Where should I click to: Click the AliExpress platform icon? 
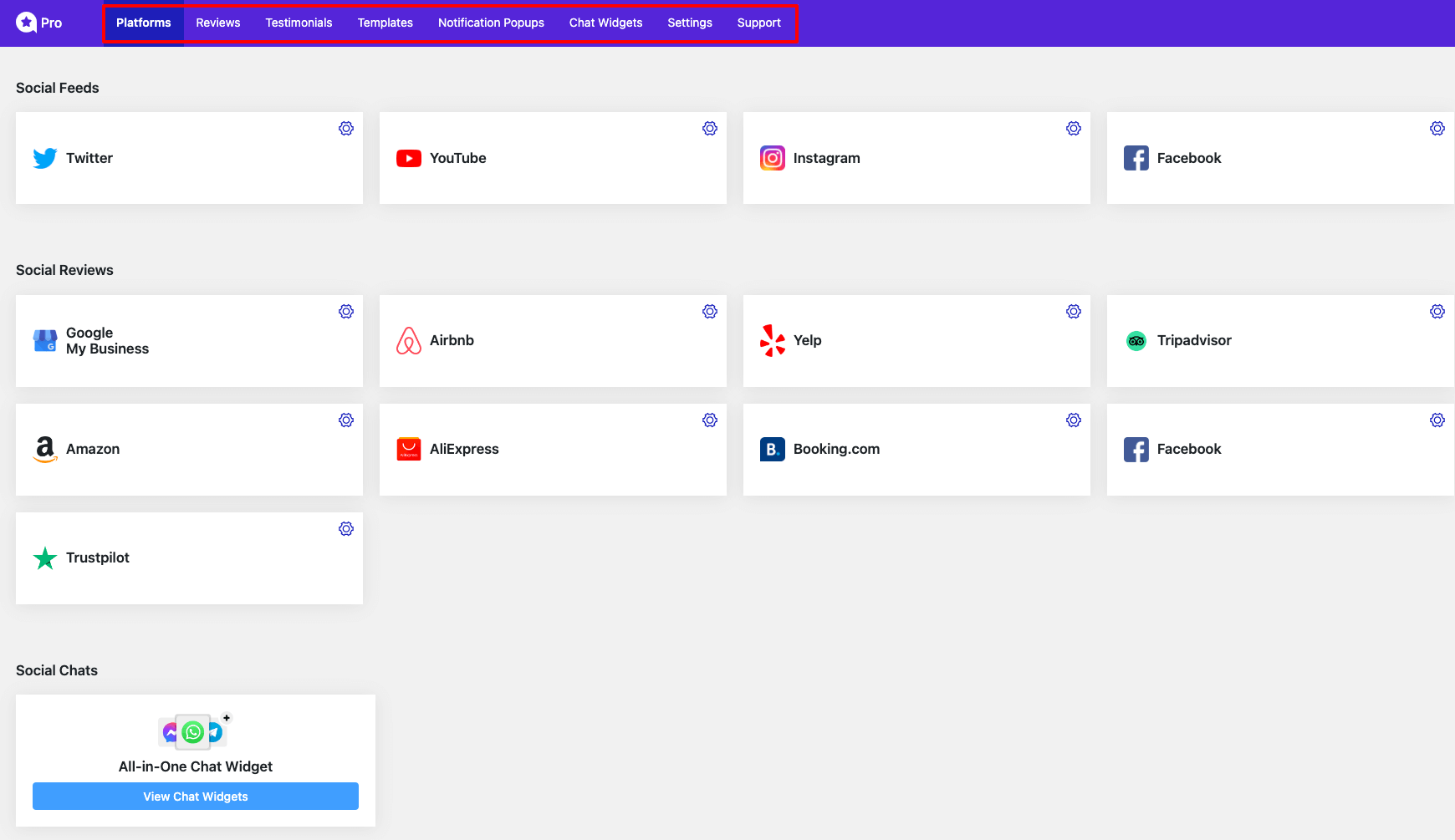pyautogui.click(x=408, y=449)
